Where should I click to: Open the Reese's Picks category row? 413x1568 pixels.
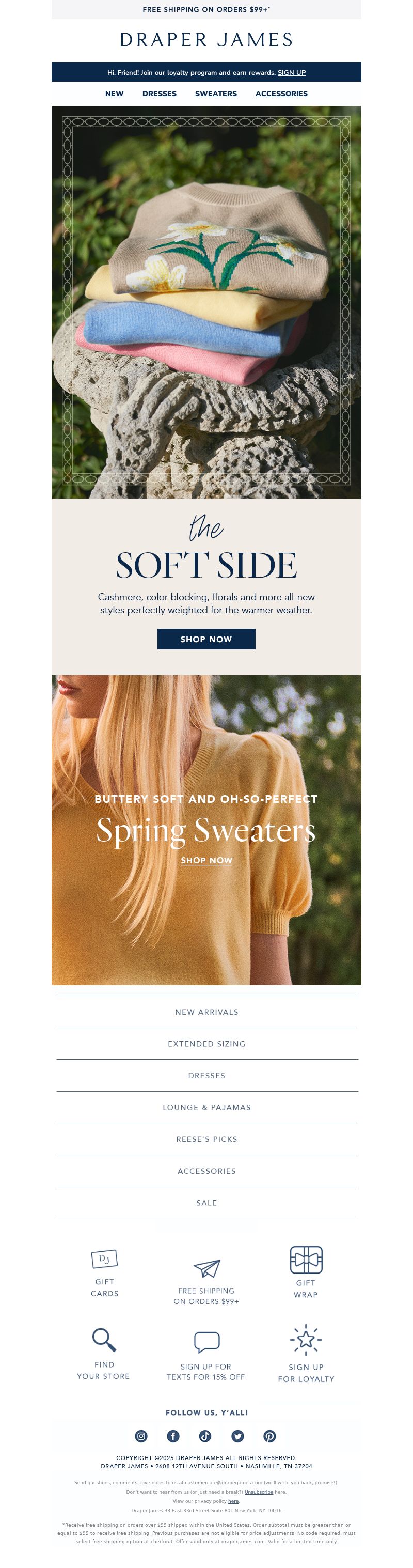(x=207, y=1139)
